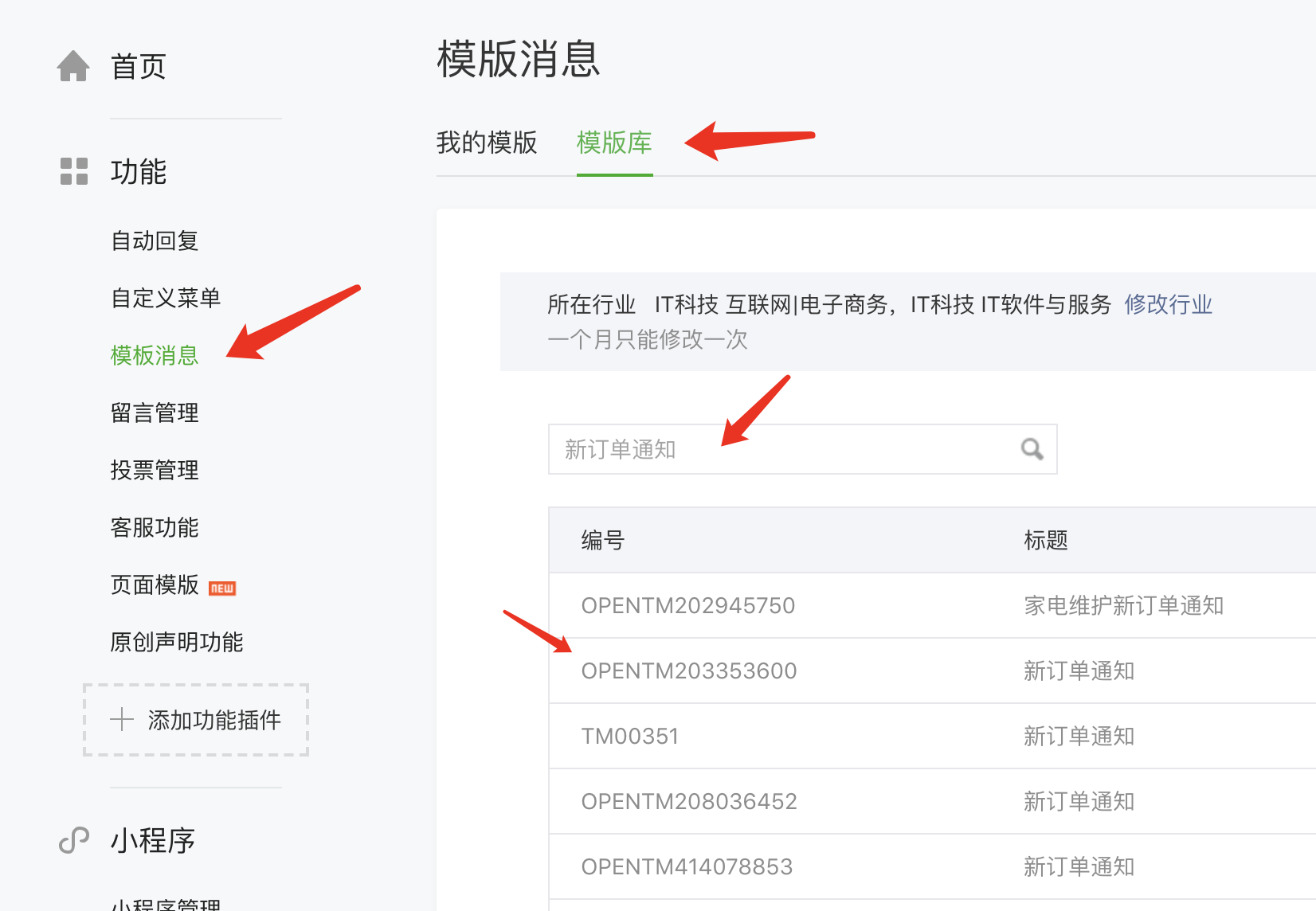Screen dimensions: 1316x911
Task: Select template TM00351
Action: point(630,736)
